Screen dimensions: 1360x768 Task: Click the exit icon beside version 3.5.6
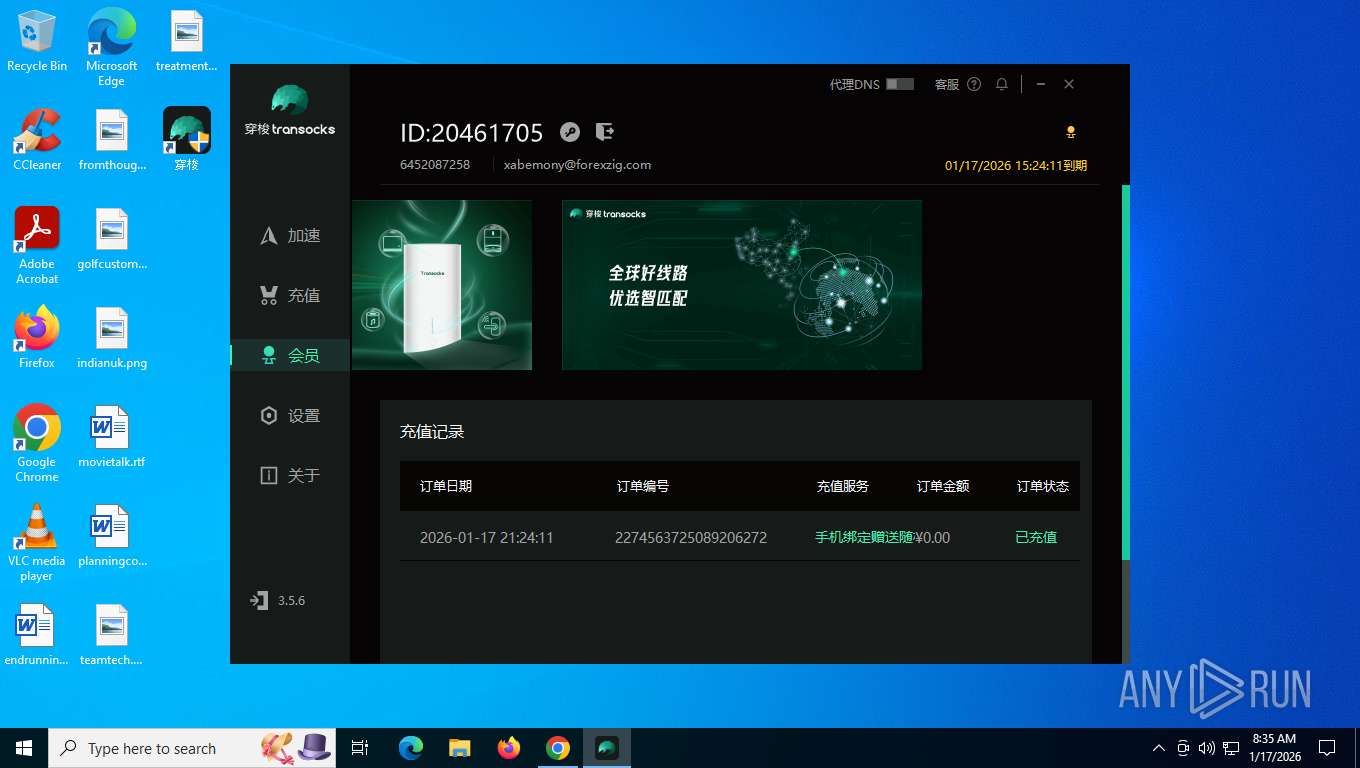259,600
